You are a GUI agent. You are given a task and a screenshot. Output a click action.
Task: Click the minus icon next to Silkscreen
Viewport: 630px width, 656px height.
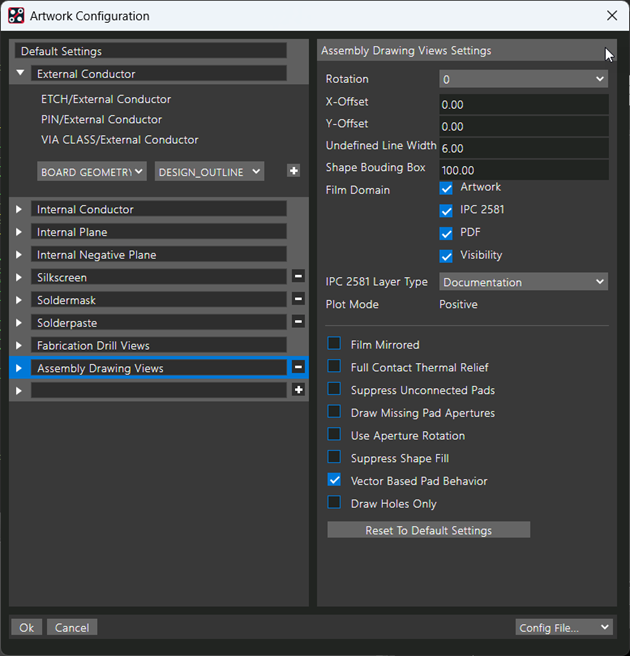[298, 276]
